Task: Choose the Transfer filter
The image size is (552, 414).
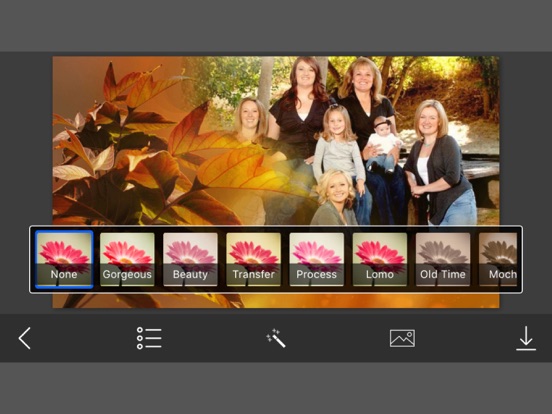Action: tap(253, 259)
